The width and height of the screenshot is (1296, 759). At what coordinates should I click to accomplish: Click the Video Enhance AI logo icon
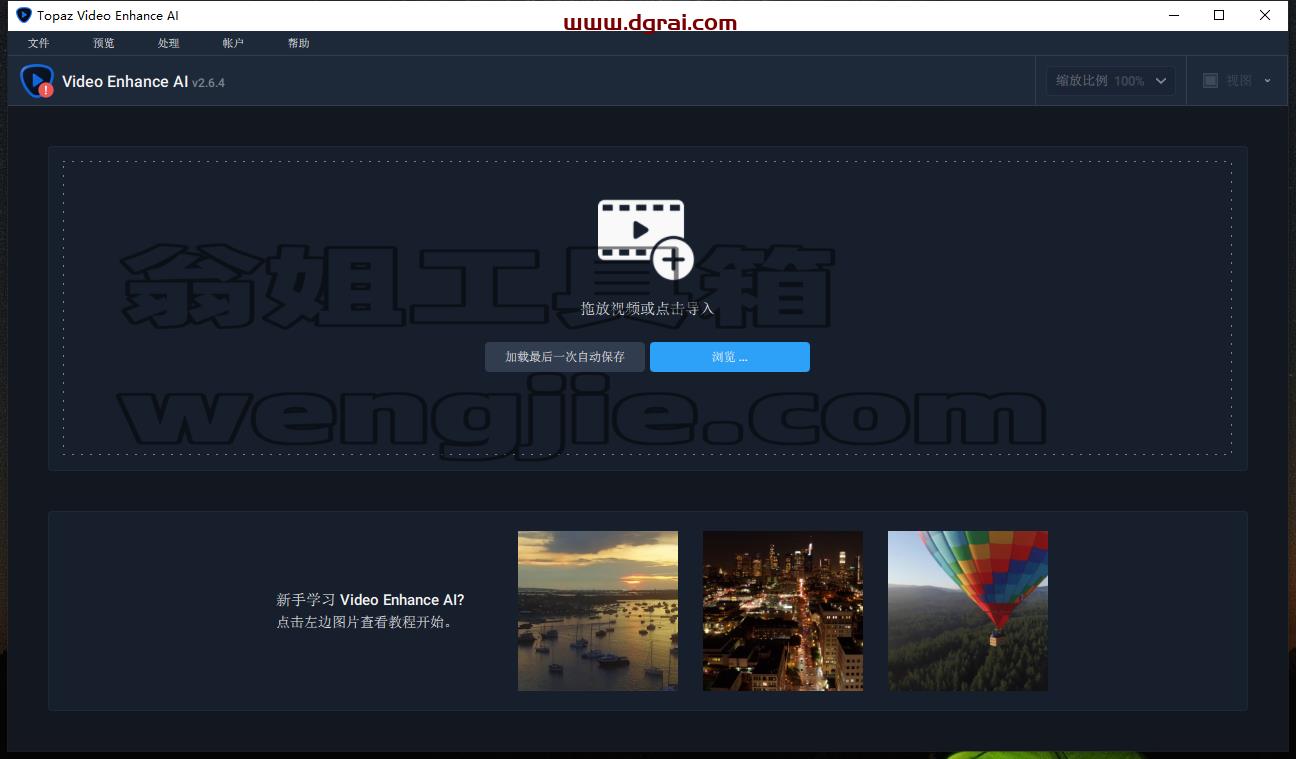(37, 81)
